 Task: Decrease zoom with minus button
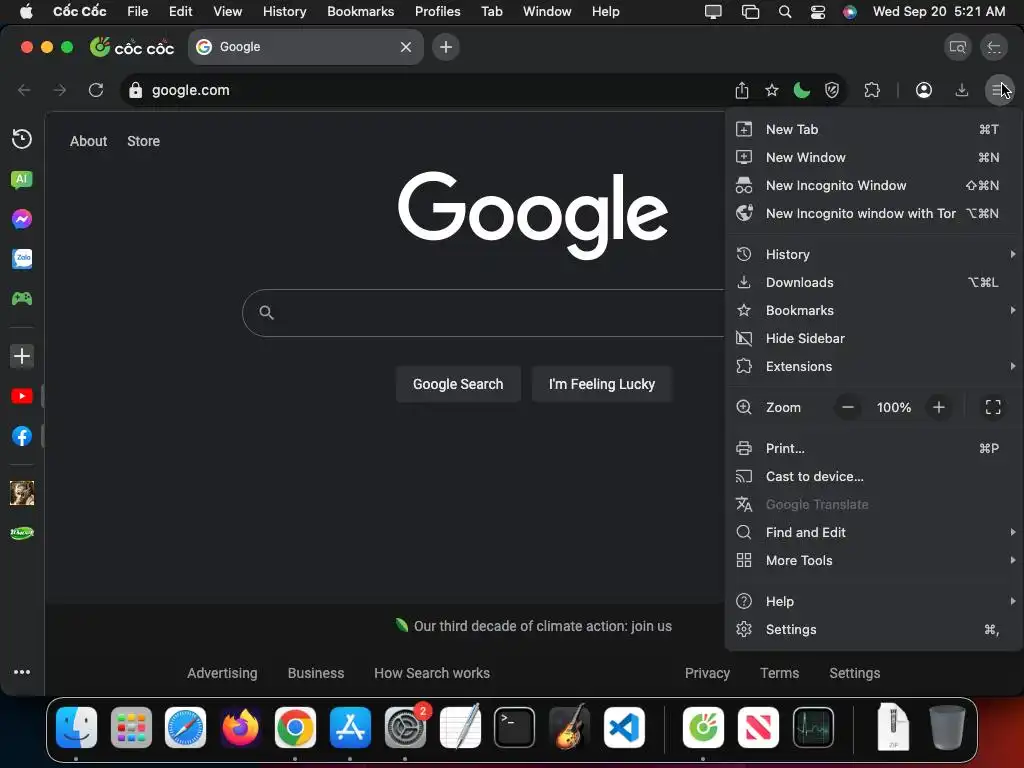pyautogui.click(x=848, y=408)
